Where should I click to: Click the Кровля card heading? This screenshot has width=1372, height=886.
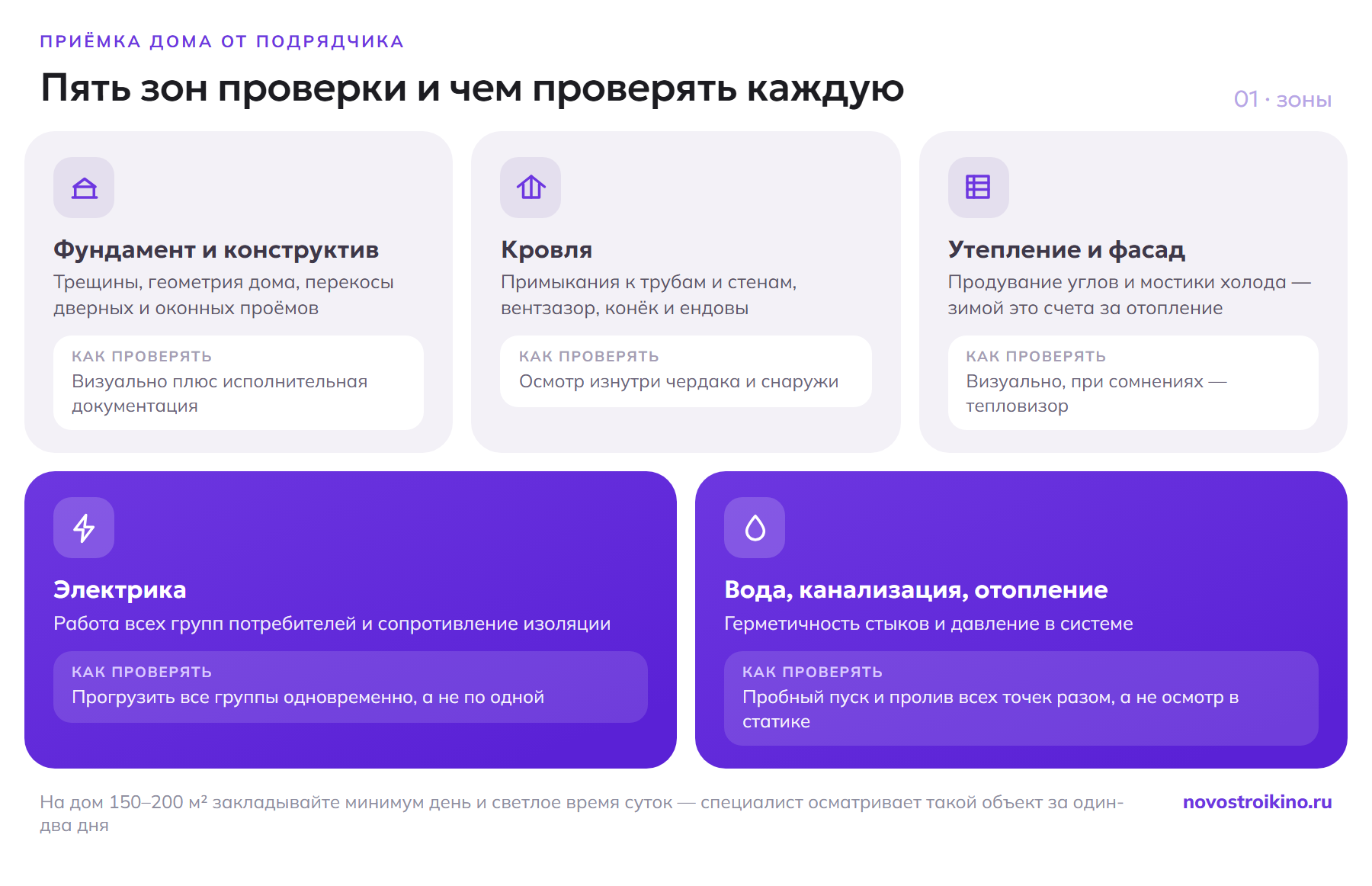pos(547,250)
